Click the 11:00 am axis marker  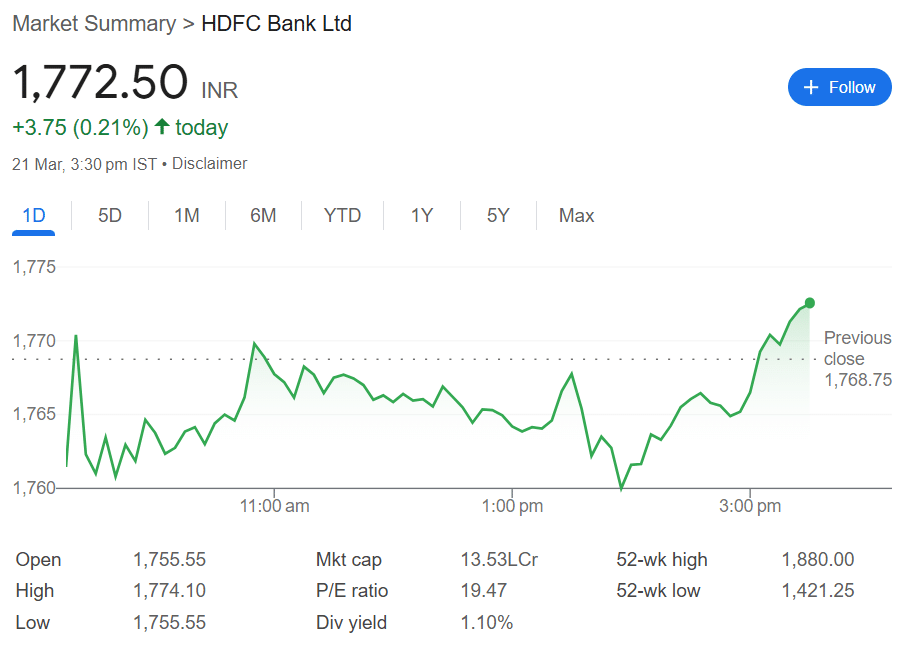(274, 506)
